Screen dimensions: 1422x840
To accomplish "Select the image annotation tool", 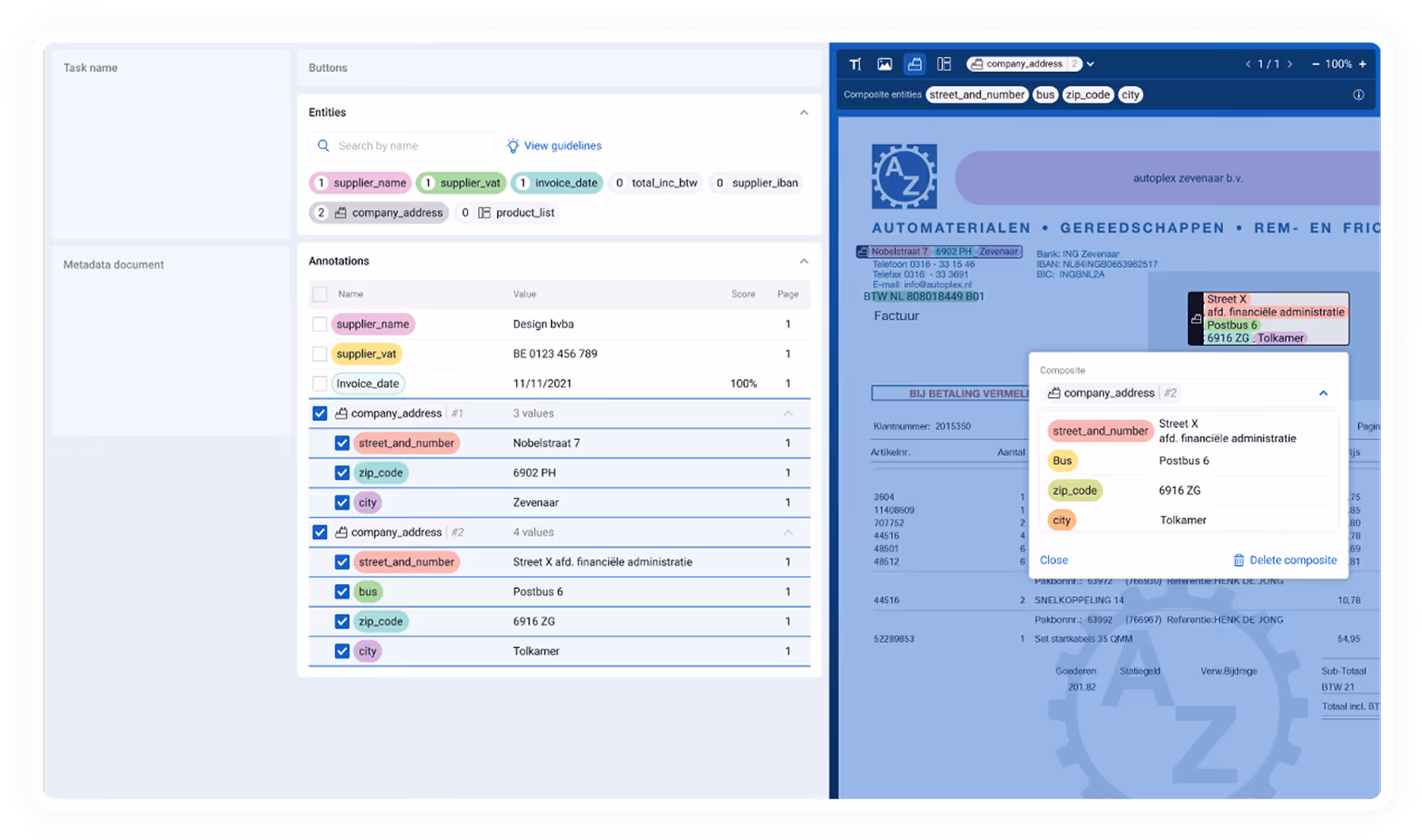I will (x=885, y=63).
